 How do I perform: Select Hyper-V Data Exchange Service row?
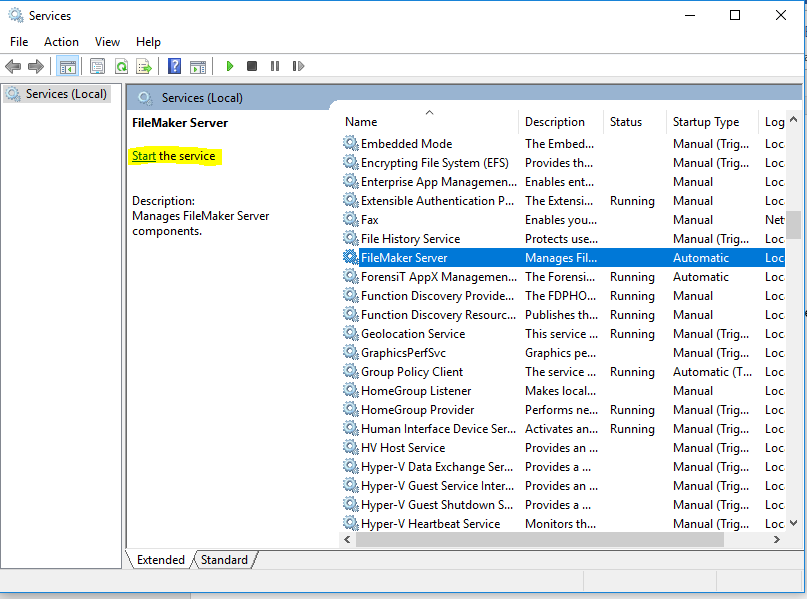[x=563, y=467]
